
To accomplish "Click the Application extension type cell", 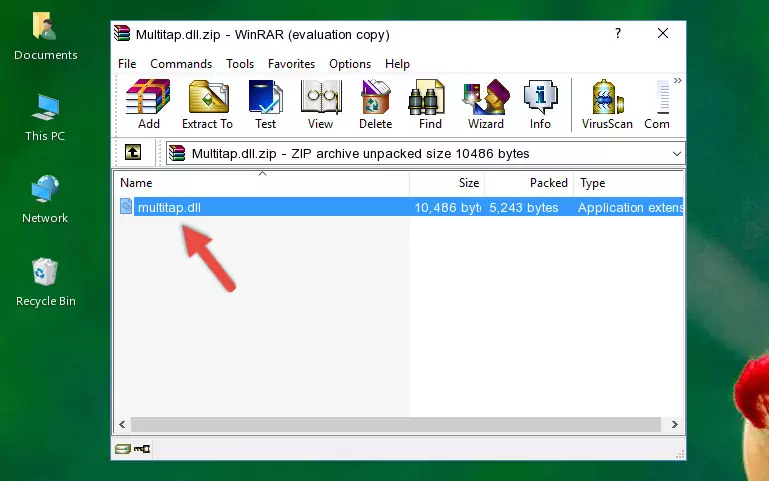I will (x=630, y=207).
